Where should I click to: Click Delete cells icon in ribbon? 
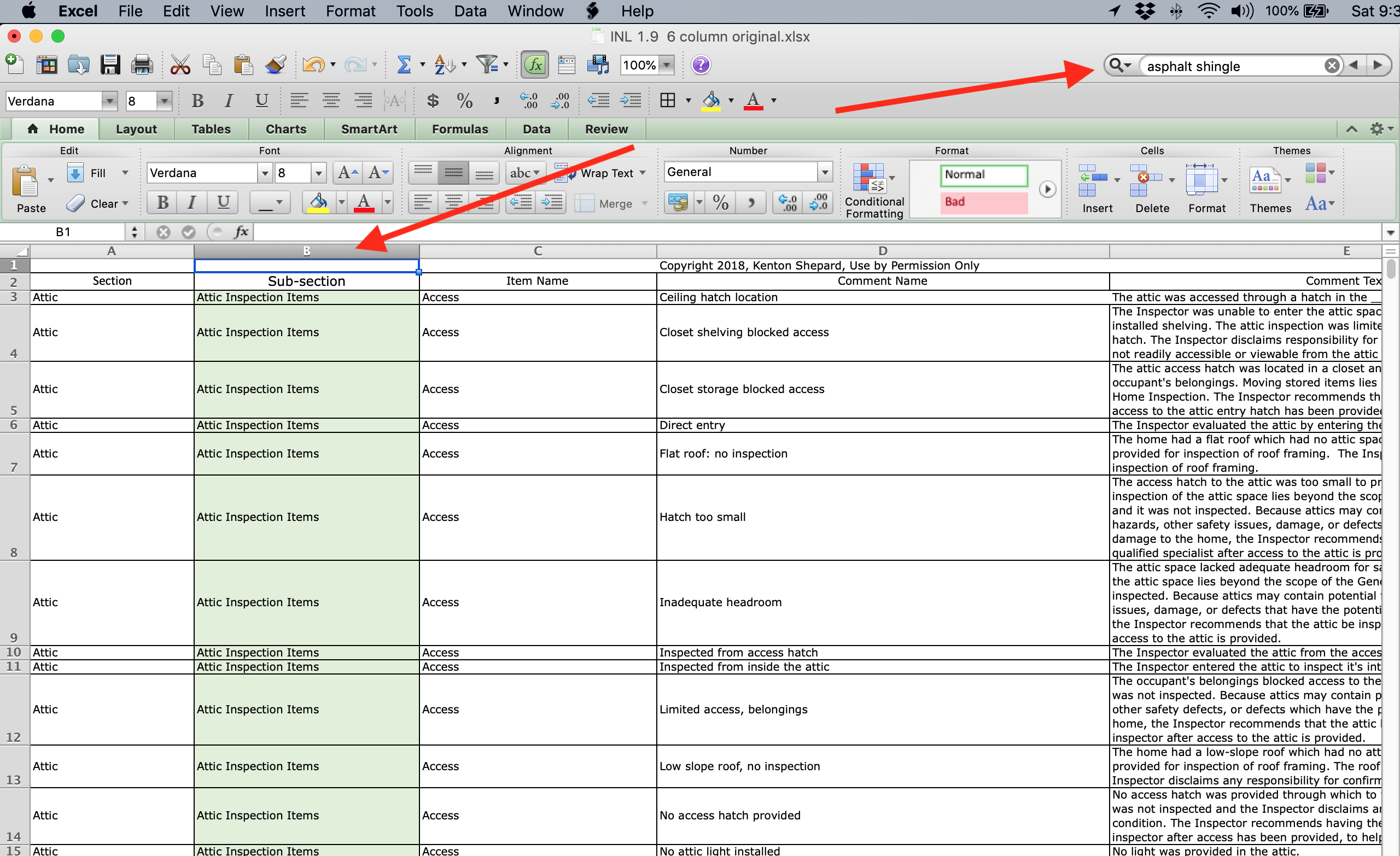[1145, 180]
